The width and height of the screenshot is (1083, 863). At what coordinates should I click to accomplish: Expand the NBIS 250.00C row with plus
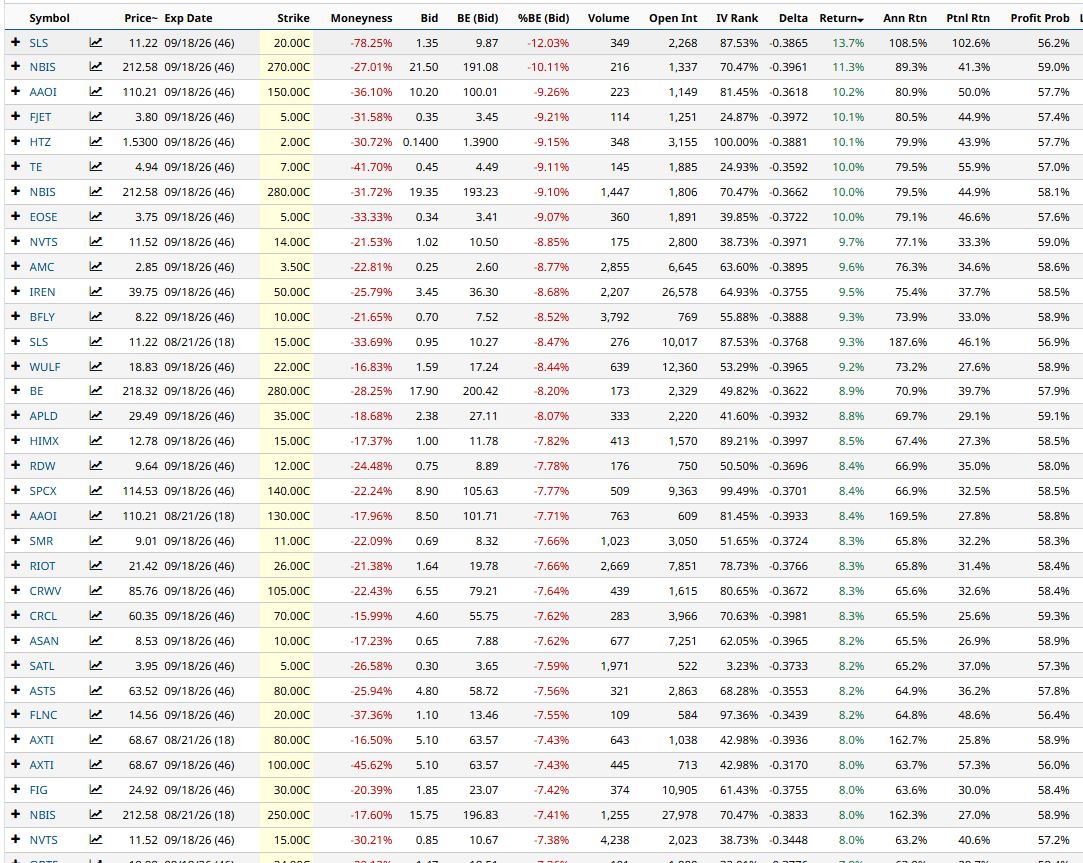[x=16, y=815]
